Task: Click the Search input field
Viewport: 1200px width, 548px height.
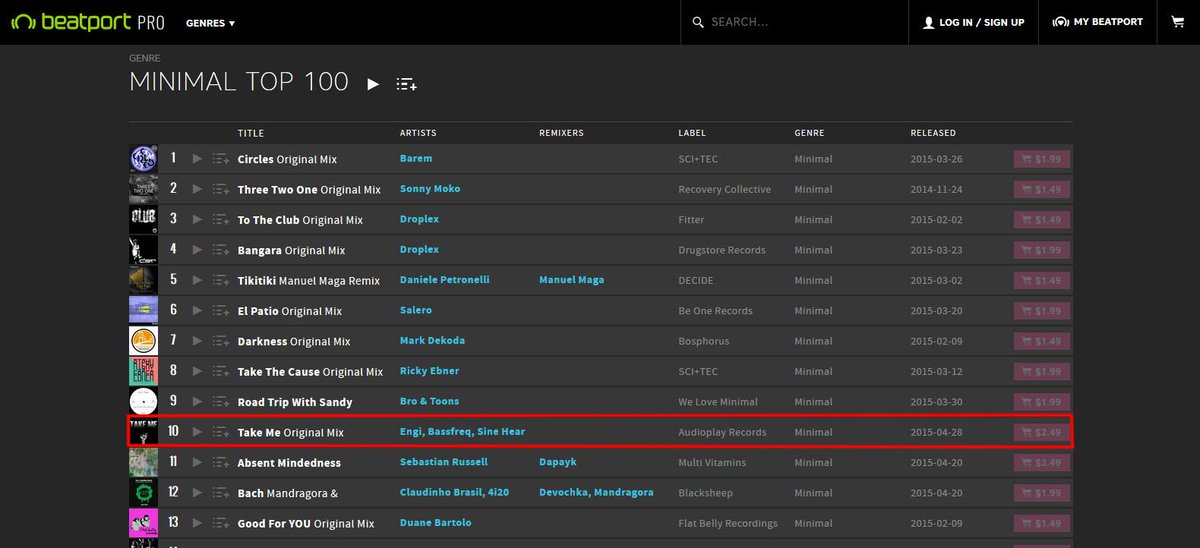Action: (794, 22)
